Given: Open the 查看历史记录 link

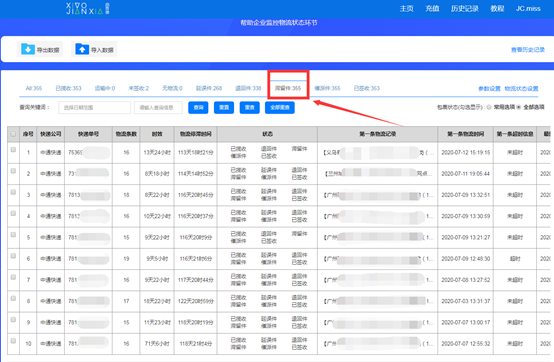Looking at the screenshot, I should [528, 50].
